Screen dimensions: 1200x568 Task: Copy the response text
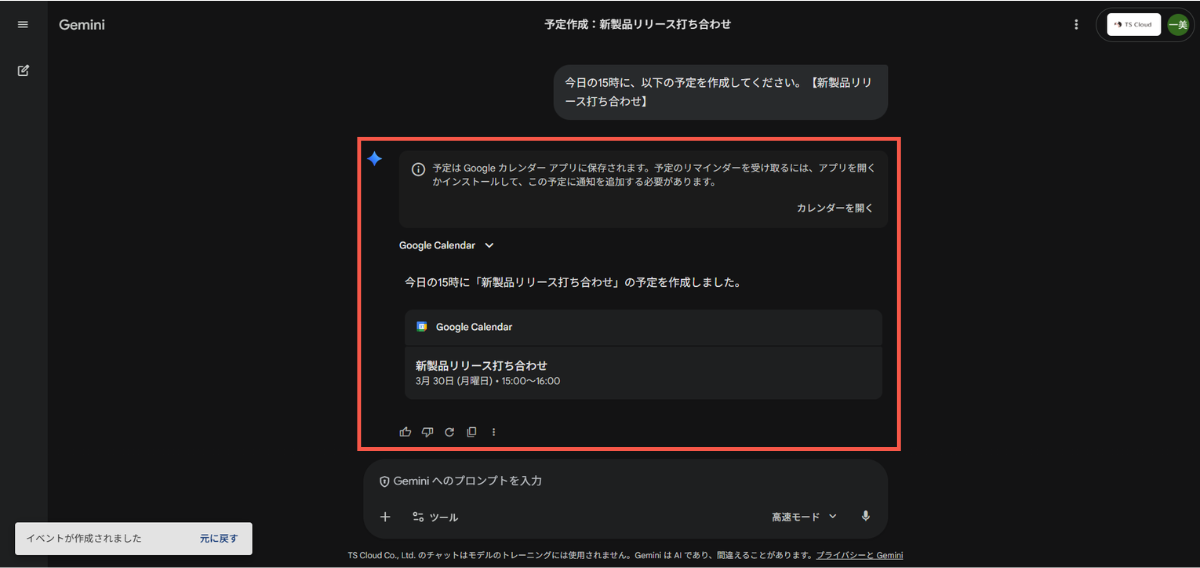[x=471, y=432]
